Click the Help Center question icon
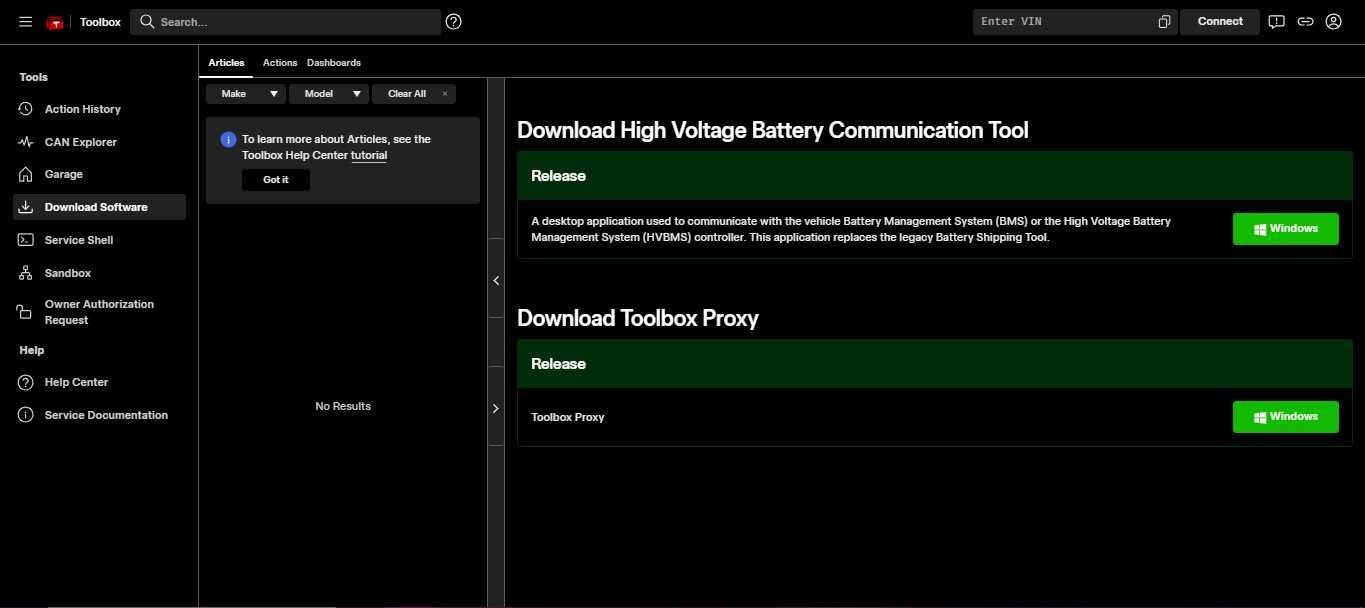This screenshot has width=1365, height=608. [26, 382]
